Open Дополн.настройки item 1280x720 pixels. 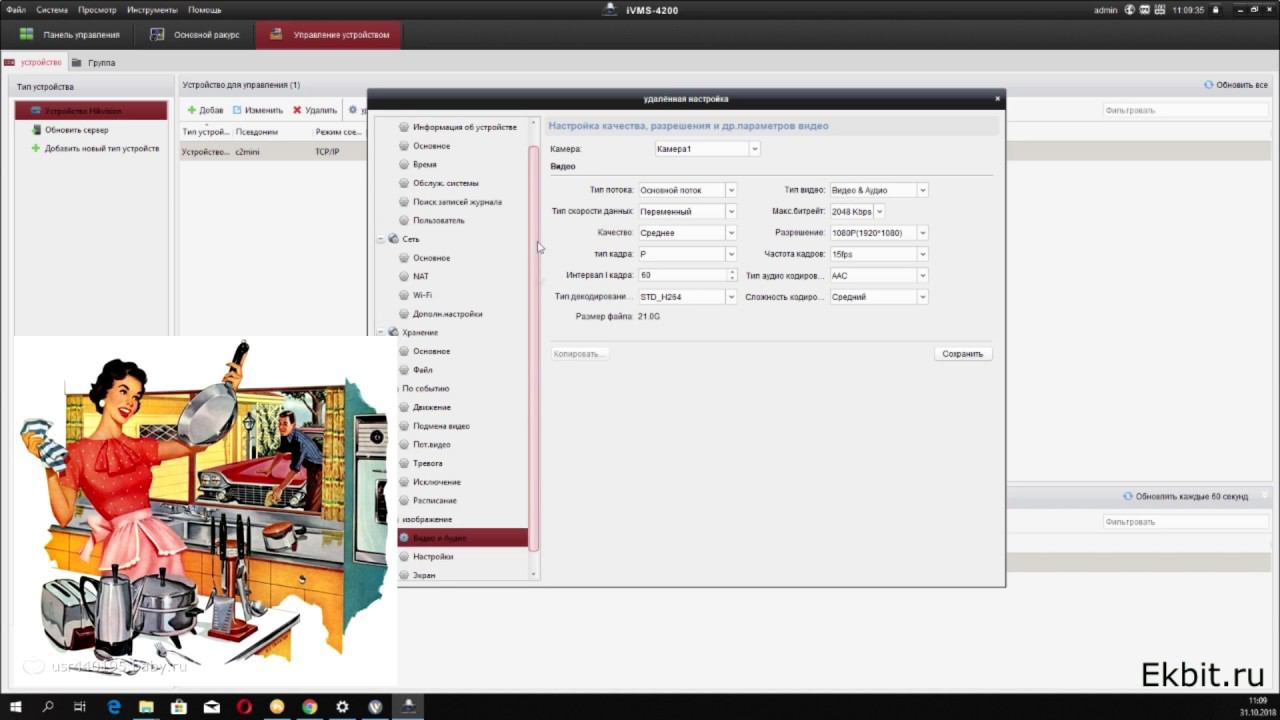(x=447, y=314)
